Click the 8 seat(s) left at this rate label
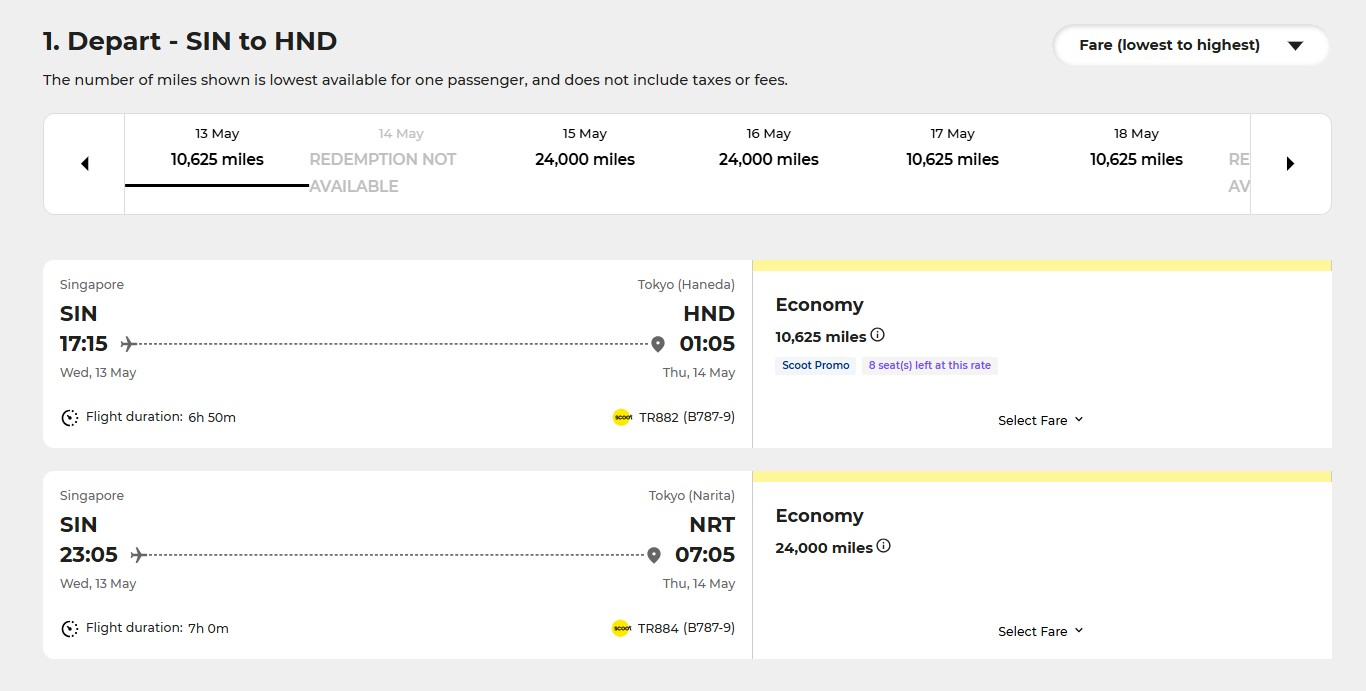This screenshot has height=691, width=1366. (x=929, y=365)
